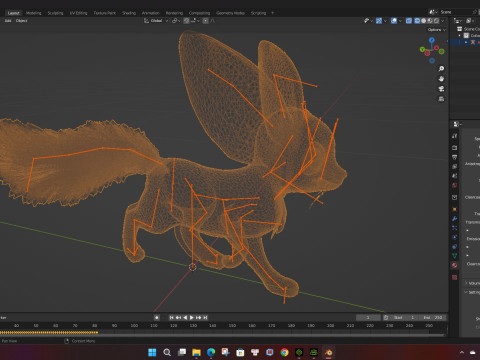This screenshot has width=480, height=360.
Task: Click the current frame number field
Action: [x=368, y=318]
